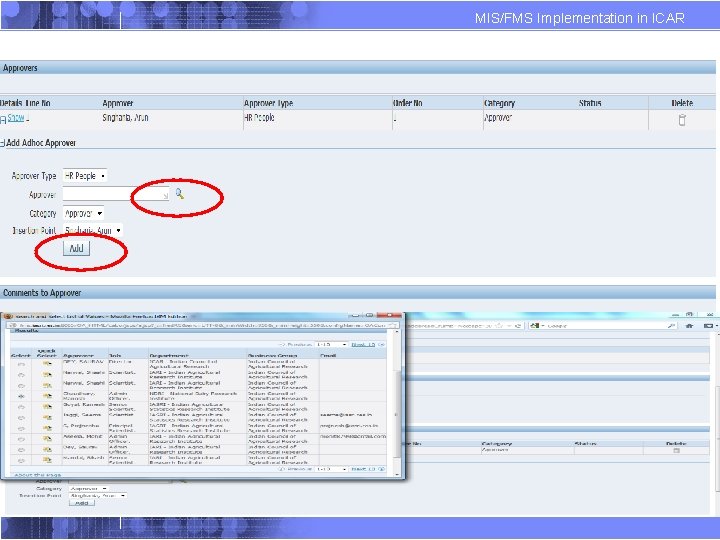The image size is (720, 540).
Task: Select radio button for Jaggi, Seema row
Action: click(21, 417)
